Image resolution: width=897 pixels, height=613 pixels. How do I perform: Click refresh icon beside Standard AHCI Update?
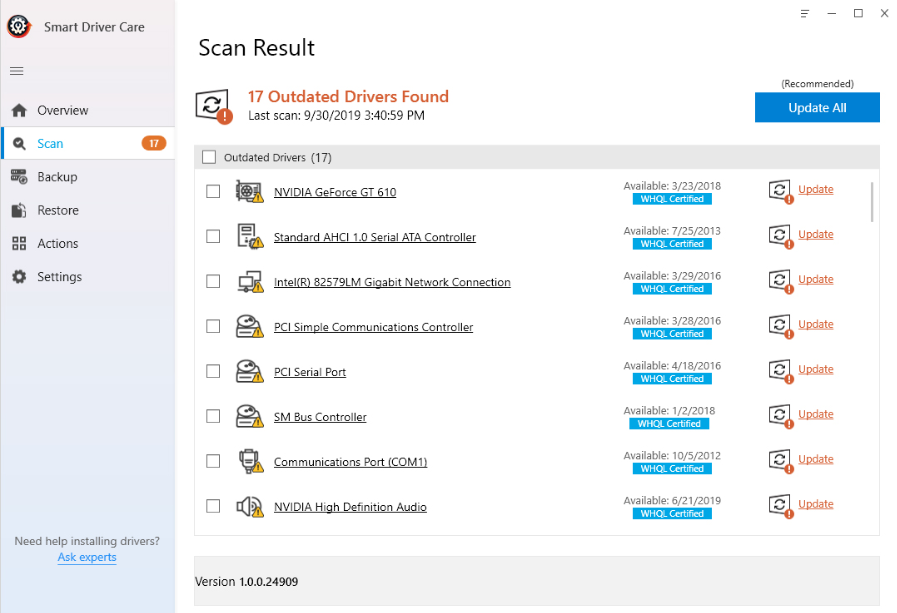[781, 236]
